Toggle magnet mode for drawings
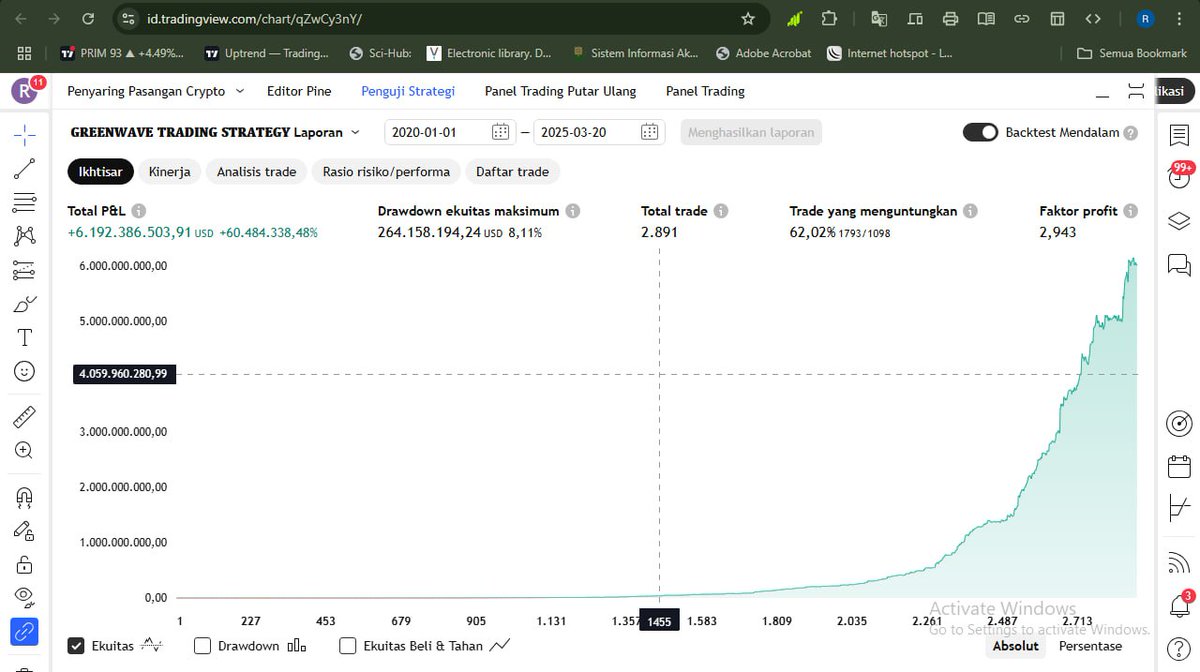 pos(24,497)
